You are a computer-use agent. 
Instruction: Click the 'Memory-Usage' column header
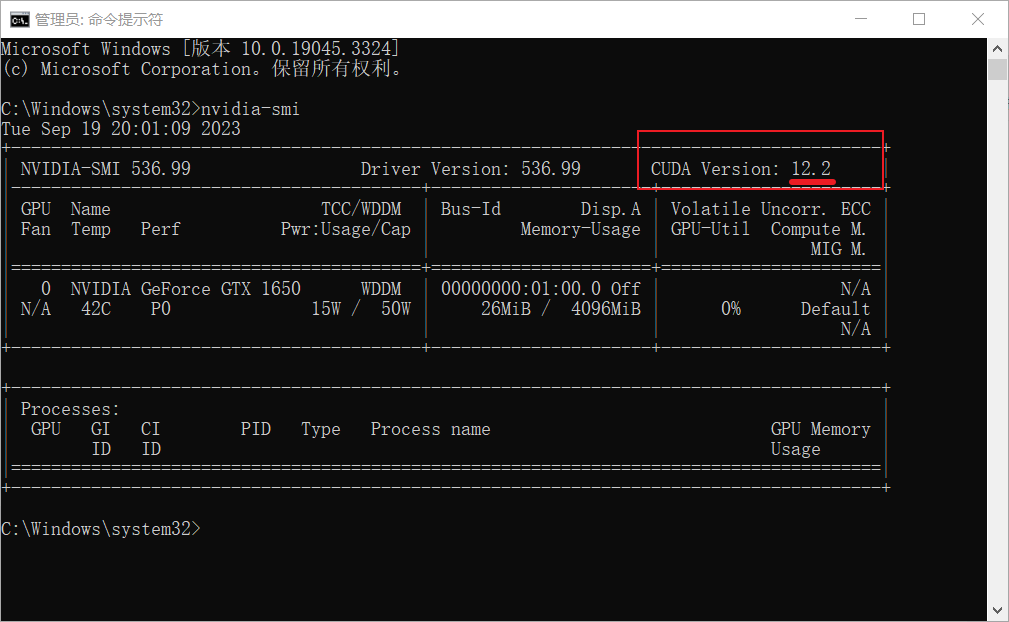tap(580, 229)
